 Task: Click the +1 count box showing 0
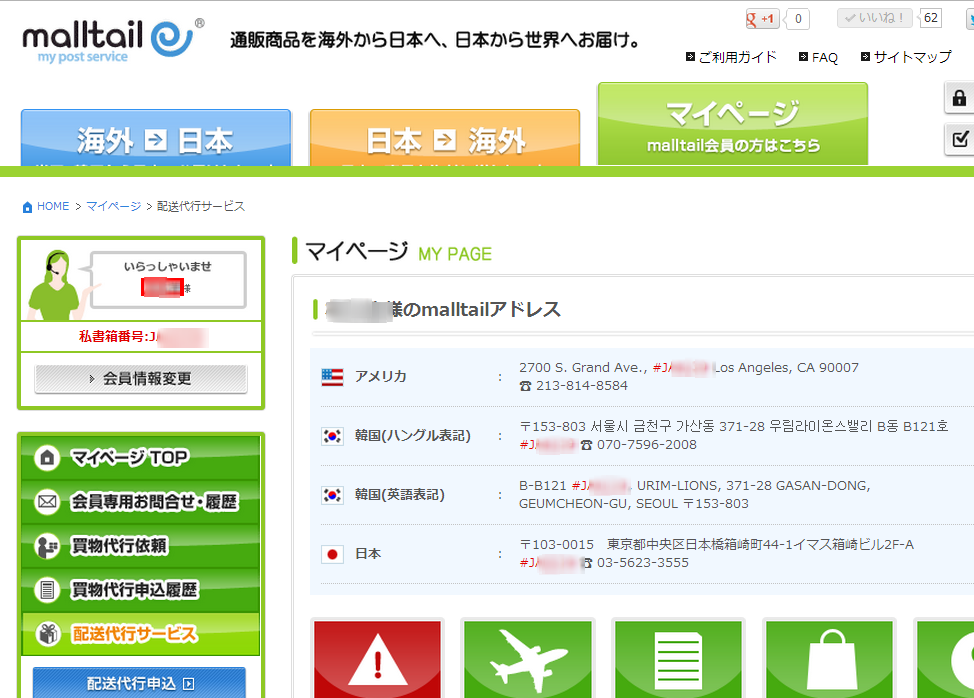click(x=798, y=19)
